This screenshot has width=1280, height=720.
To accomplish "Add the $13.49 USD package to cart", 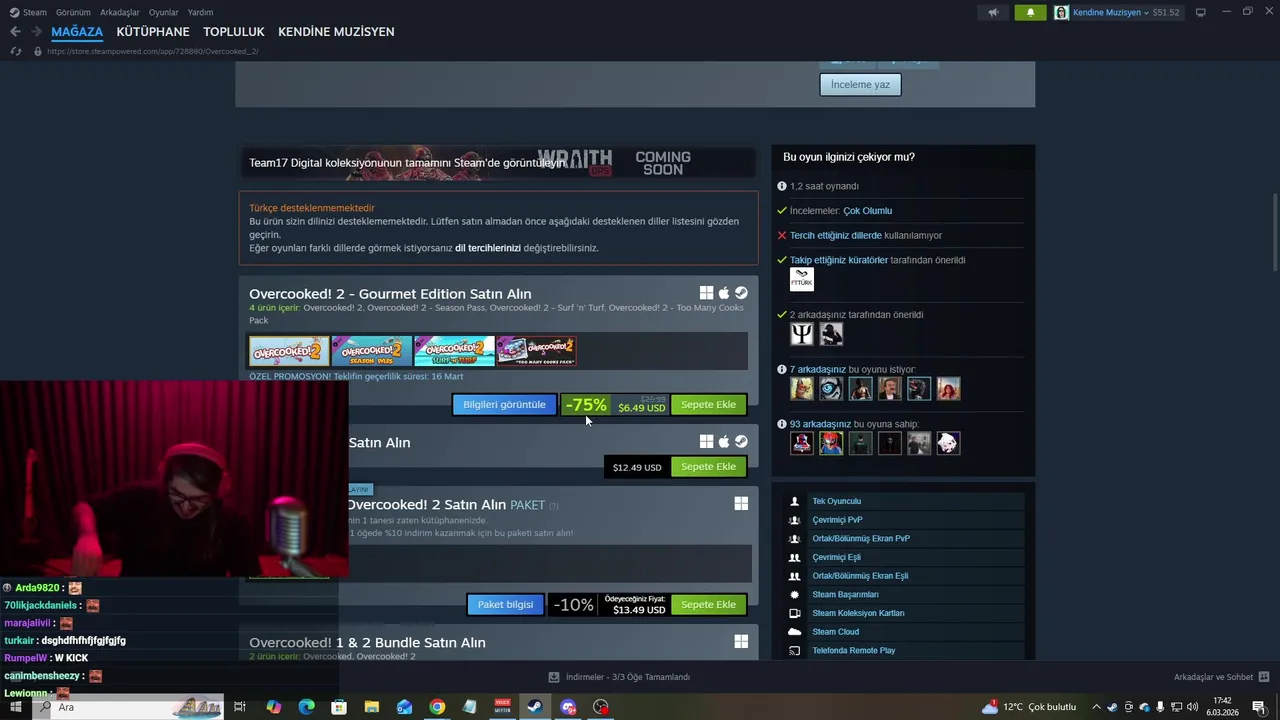I will tap(708, 605).
